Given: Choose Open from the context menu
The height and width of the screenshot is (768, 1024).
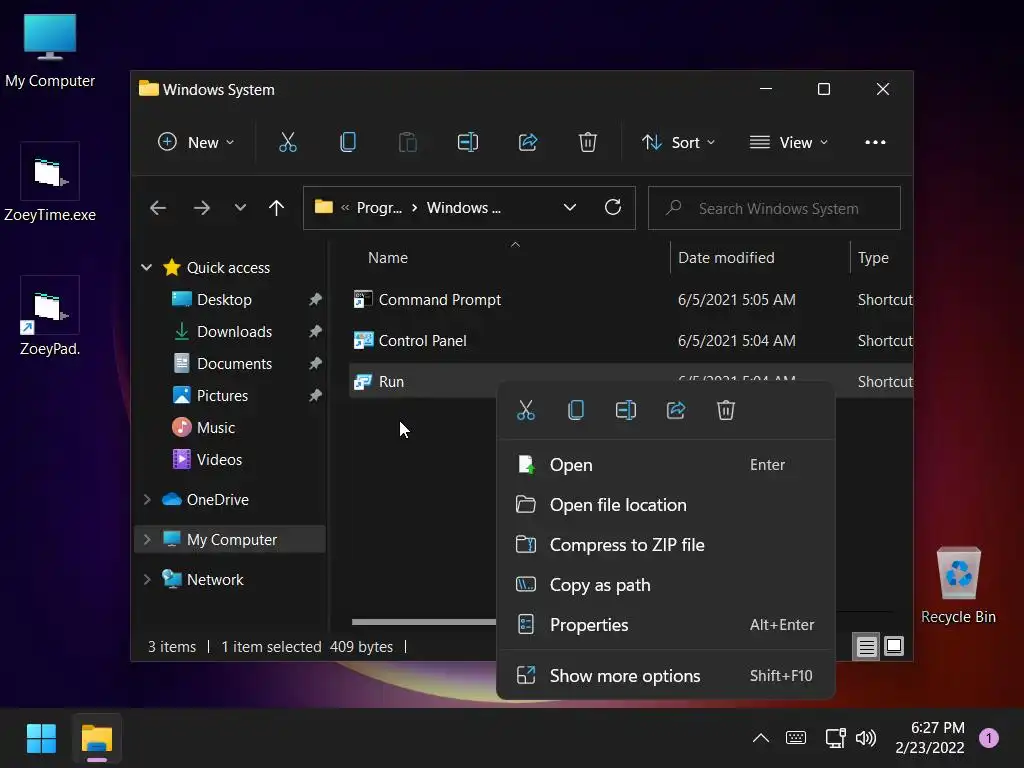Looking at the screenshot, I should [x=665, y=465].
